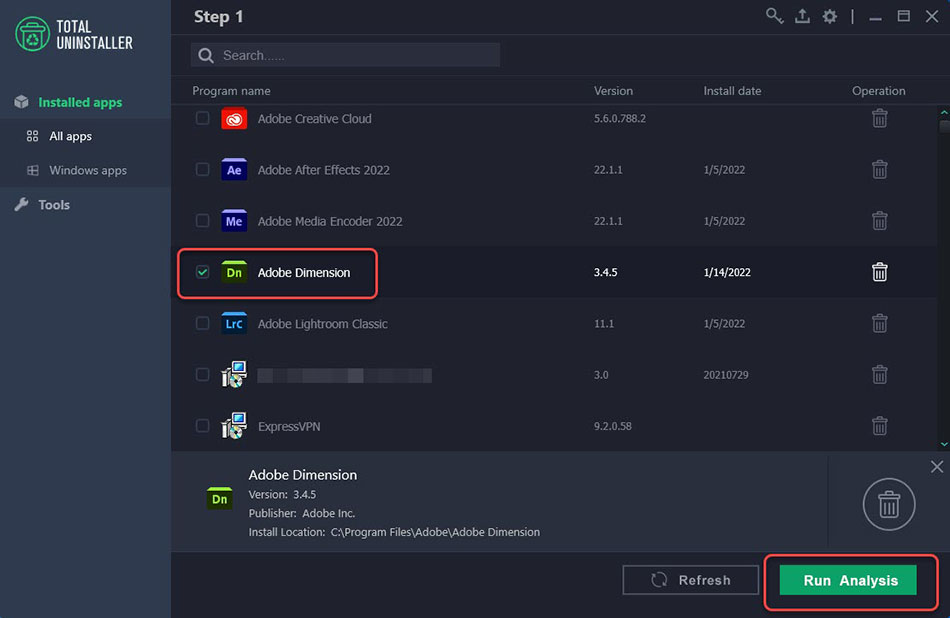950x618 pixels.
Task: Click the large circular trash icon in details panel
Action: tap(889, 504)
